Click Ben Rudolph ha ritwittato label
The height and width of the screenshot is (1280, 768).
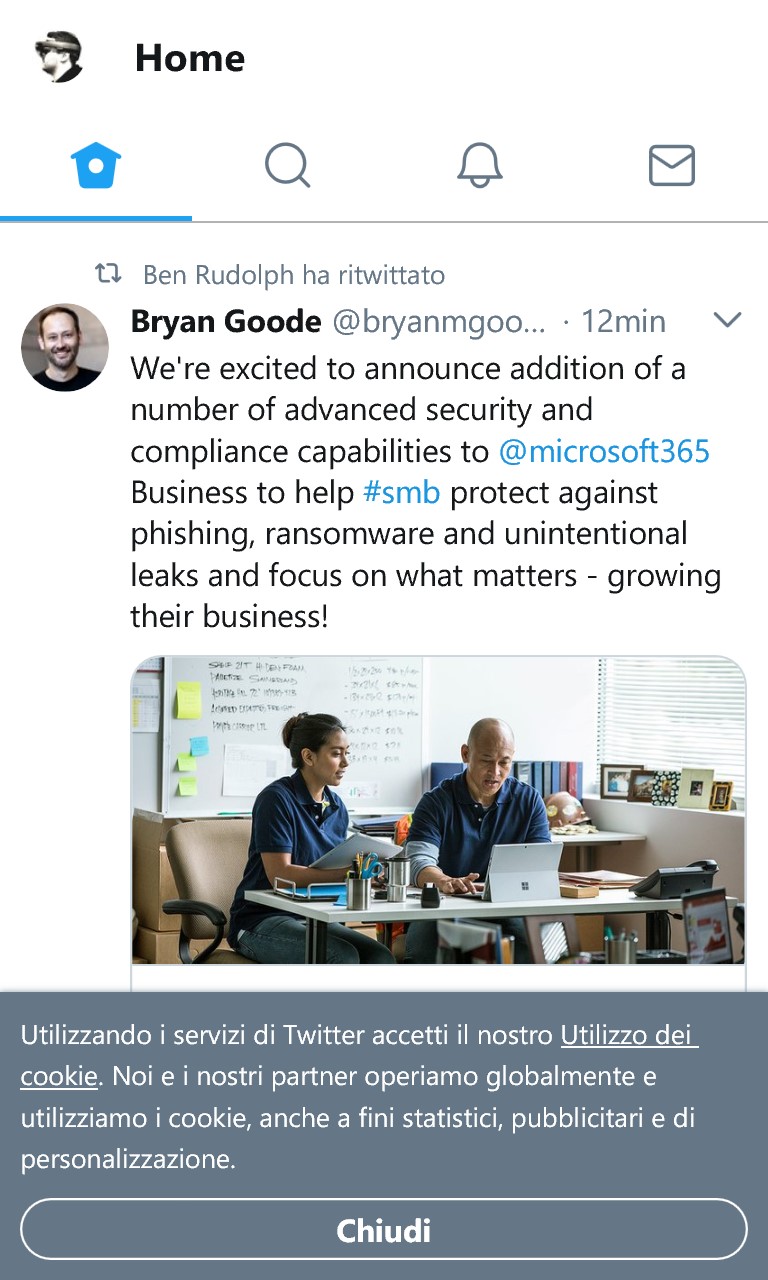click(294, 274)
